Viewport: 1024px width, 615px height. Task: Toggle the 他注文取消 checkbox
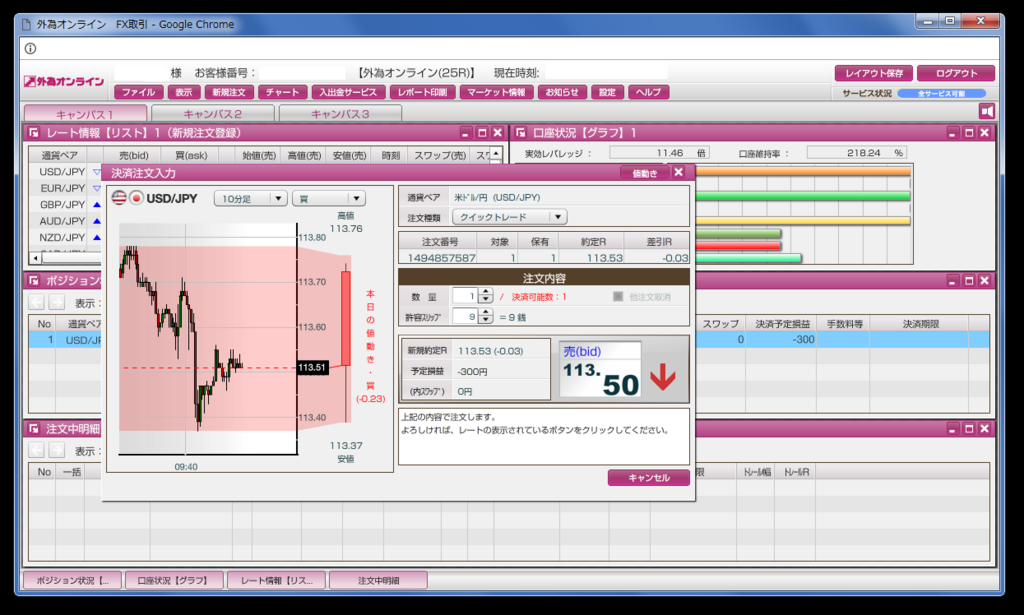(618, 296)
